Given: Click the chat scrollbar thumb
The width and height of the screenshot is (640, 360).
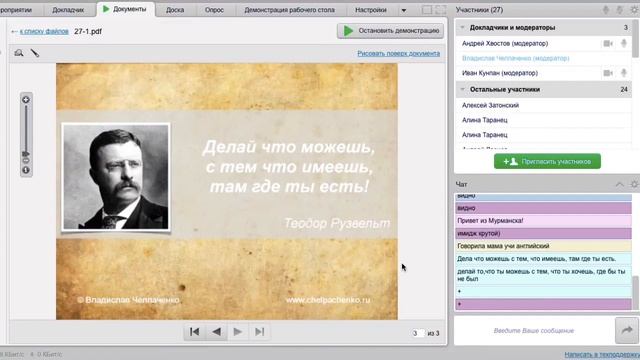Looking at the screenshot, I should [636, 293].
